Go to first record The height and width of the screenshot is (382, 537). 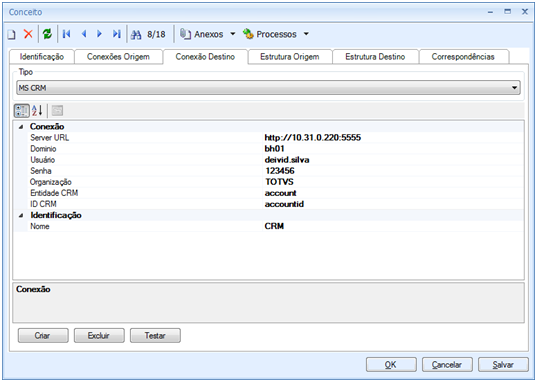point(66,34)
